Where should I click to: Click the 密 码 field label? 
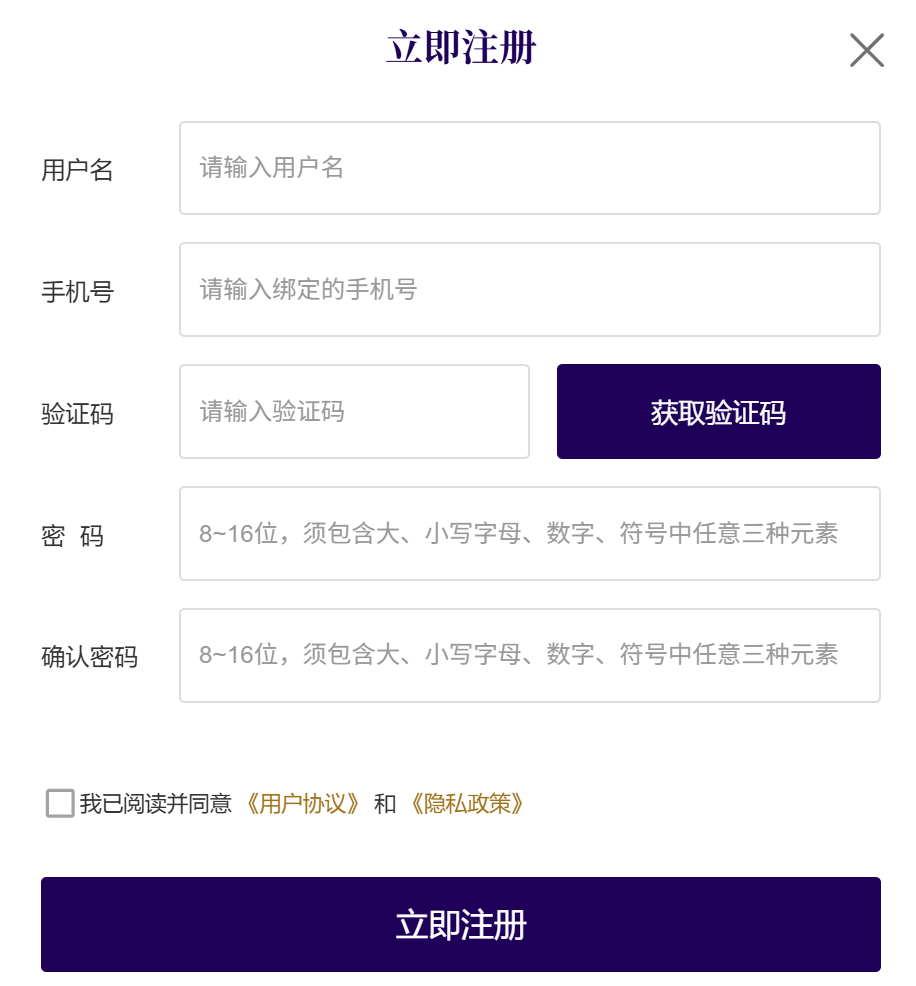[72, 536]
